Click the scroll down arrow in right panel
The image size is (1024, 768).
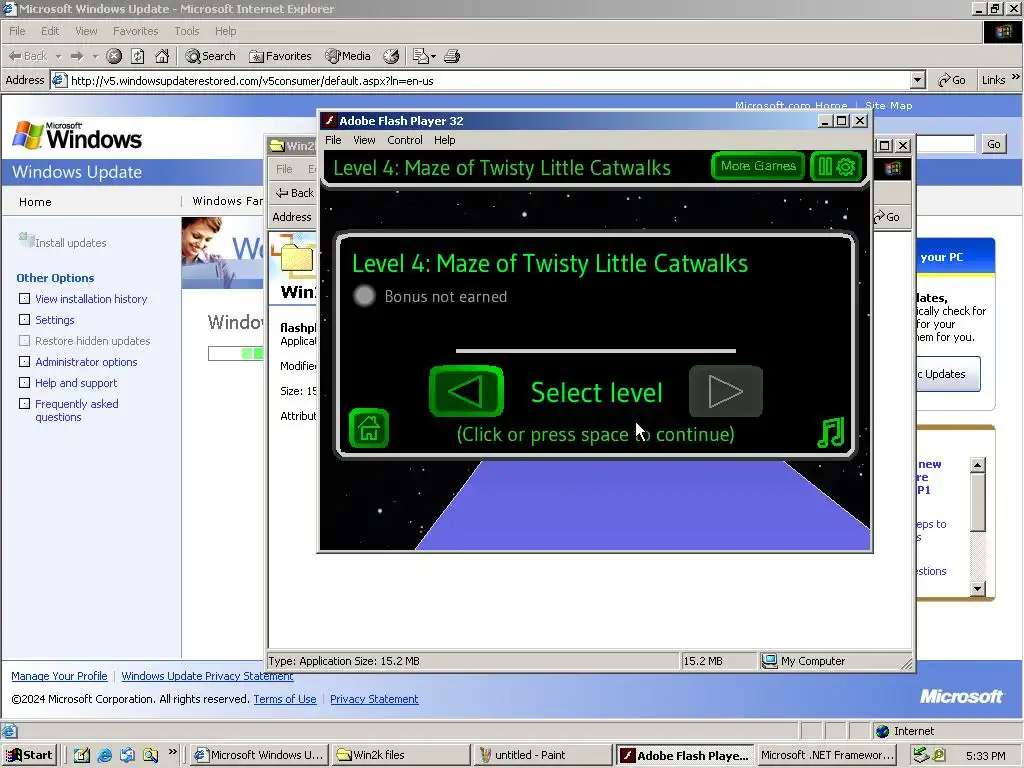[x=977, y=588]
